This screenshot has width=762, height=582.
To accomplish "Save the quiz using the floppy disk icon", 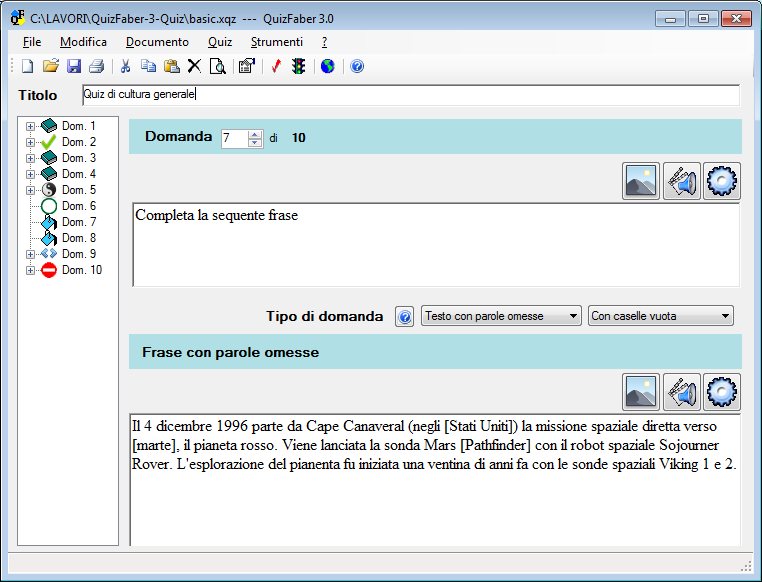I will tap(73, 67).
